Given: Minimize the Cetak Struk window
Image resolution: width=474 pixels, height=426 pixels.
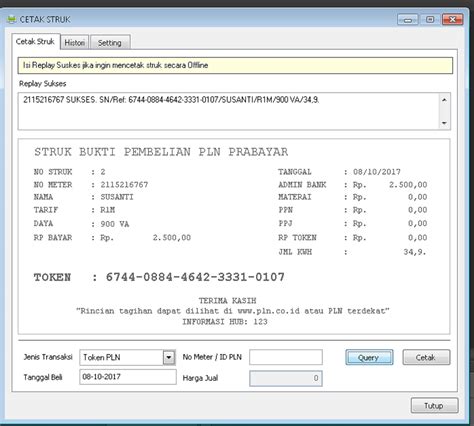Looking at the screenshot, I should tap(408, 20).
